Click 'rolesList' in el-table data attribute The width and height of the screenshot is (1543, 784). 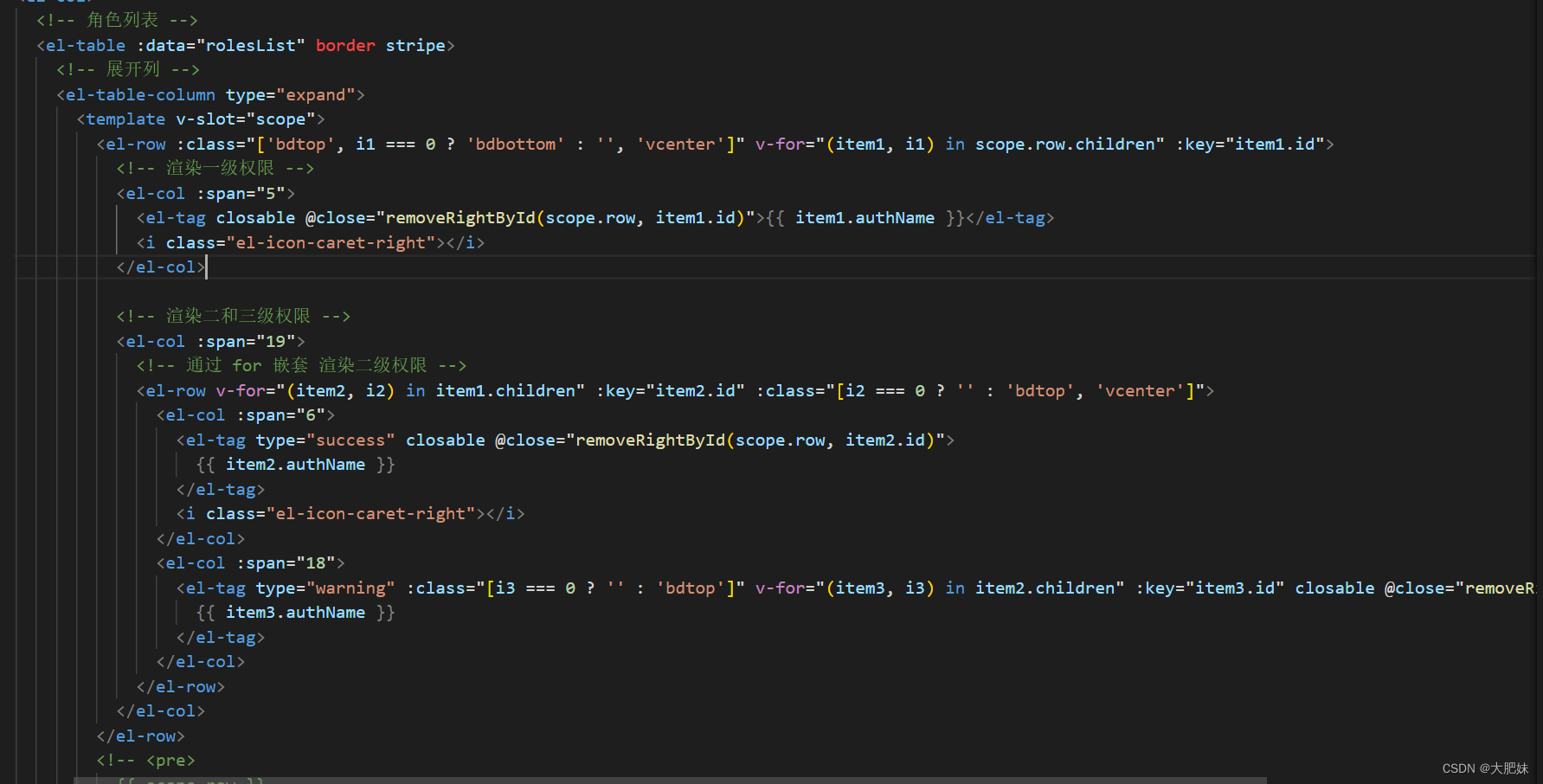[x=251, y=45]
